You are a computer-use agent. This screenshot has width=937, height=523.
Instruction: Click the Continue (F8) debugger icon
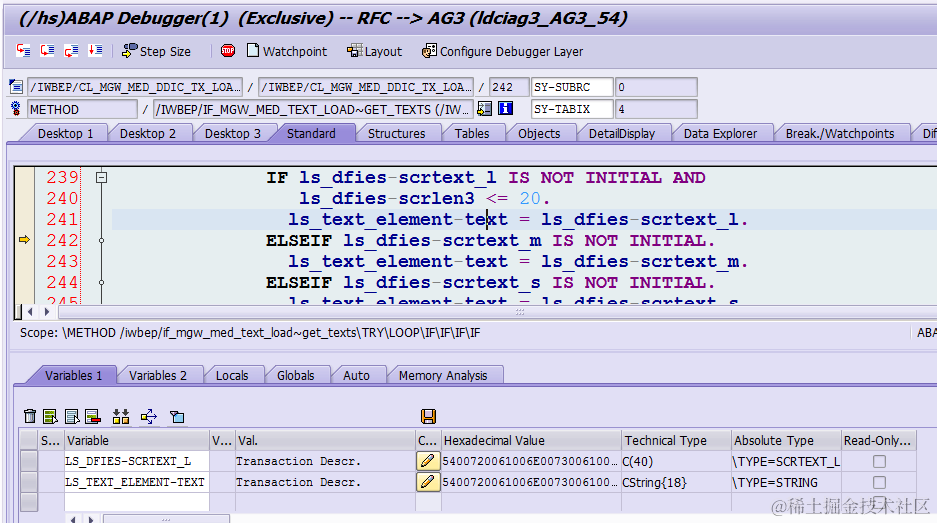pyautogui.click(x=95, y=51)
